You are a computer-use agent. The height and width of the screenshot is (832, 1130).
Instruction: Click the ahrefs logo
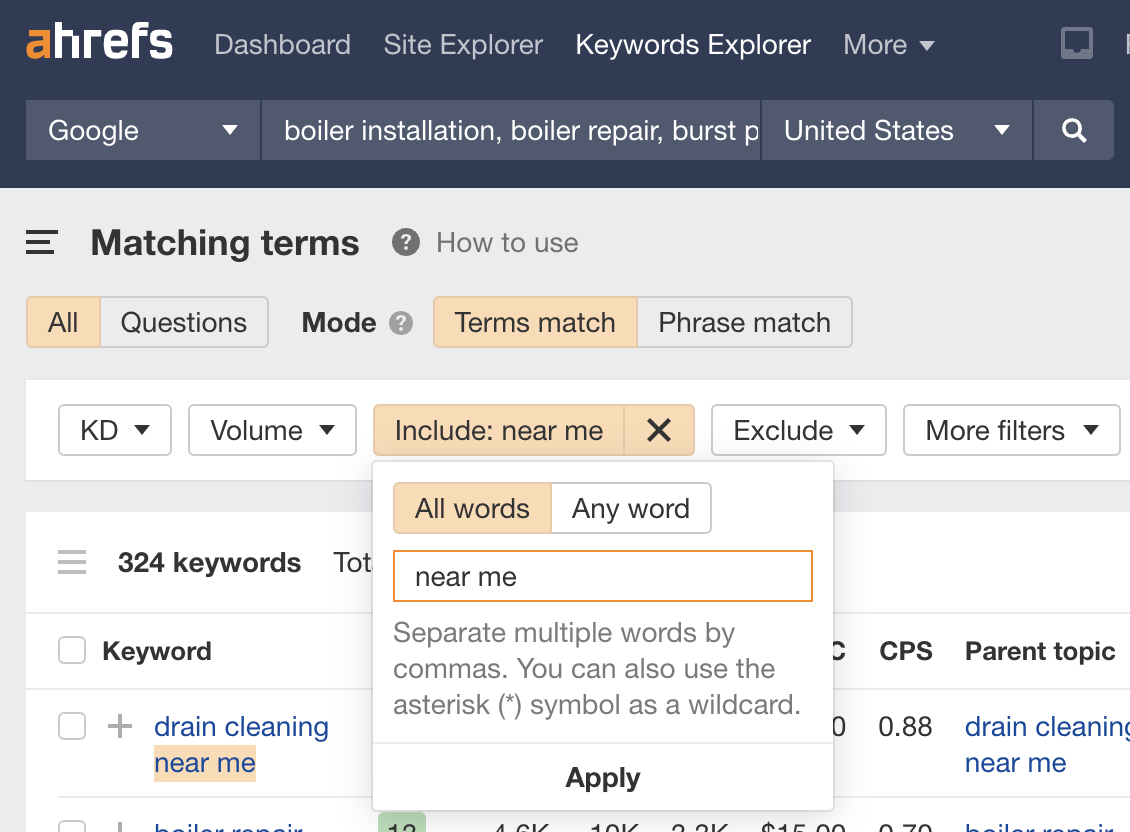click(97, 42)
